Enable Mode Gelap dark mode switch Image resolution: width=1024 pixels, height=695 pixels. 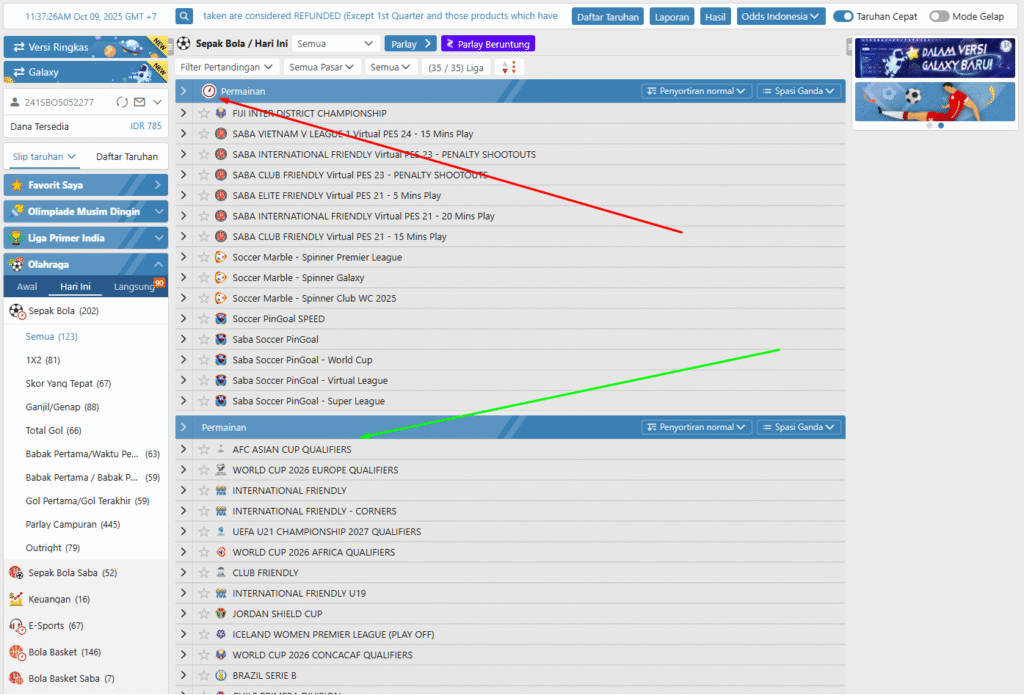click(x=939, y=16)
